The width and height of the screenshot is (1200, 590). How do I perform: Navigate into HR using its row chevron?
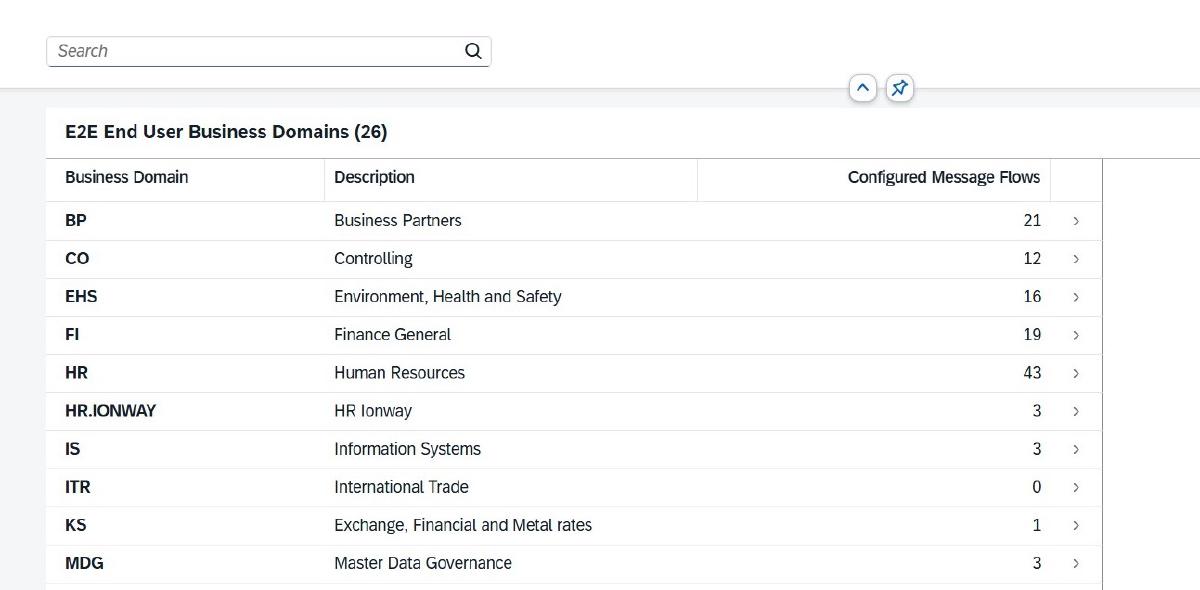1076,373
